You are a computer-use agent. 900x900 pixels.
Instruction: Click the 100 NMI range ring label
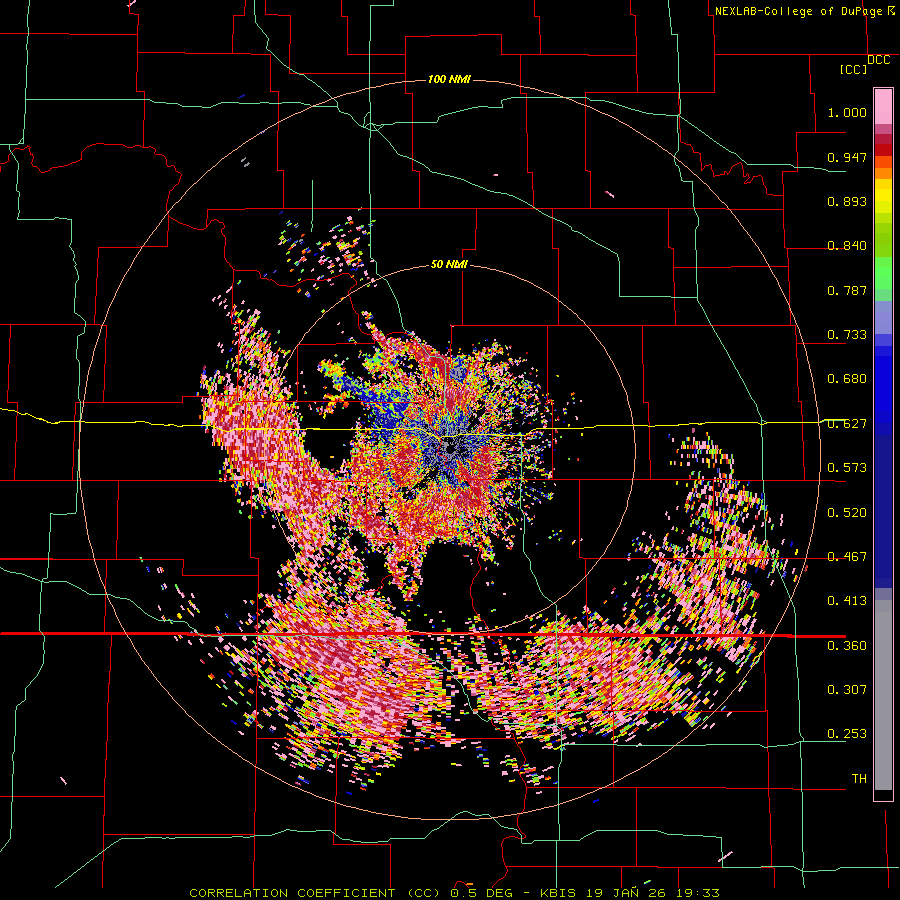tap(449, 79)
